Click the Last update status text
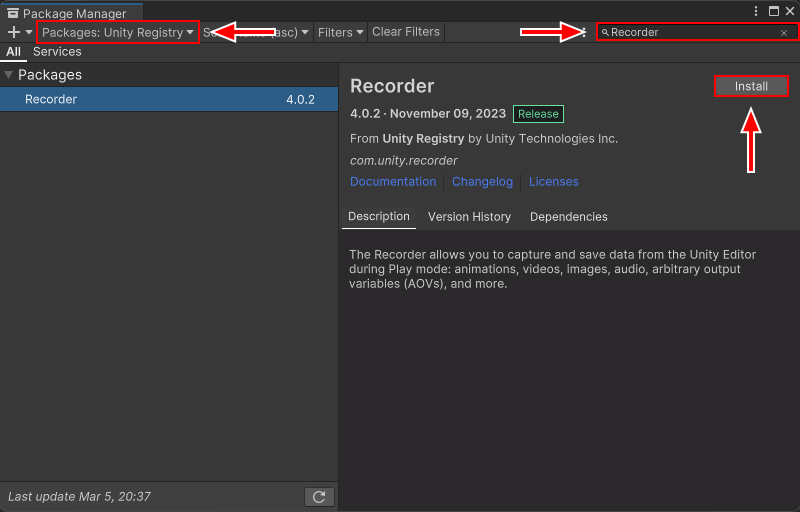 (x=80, y=497)
